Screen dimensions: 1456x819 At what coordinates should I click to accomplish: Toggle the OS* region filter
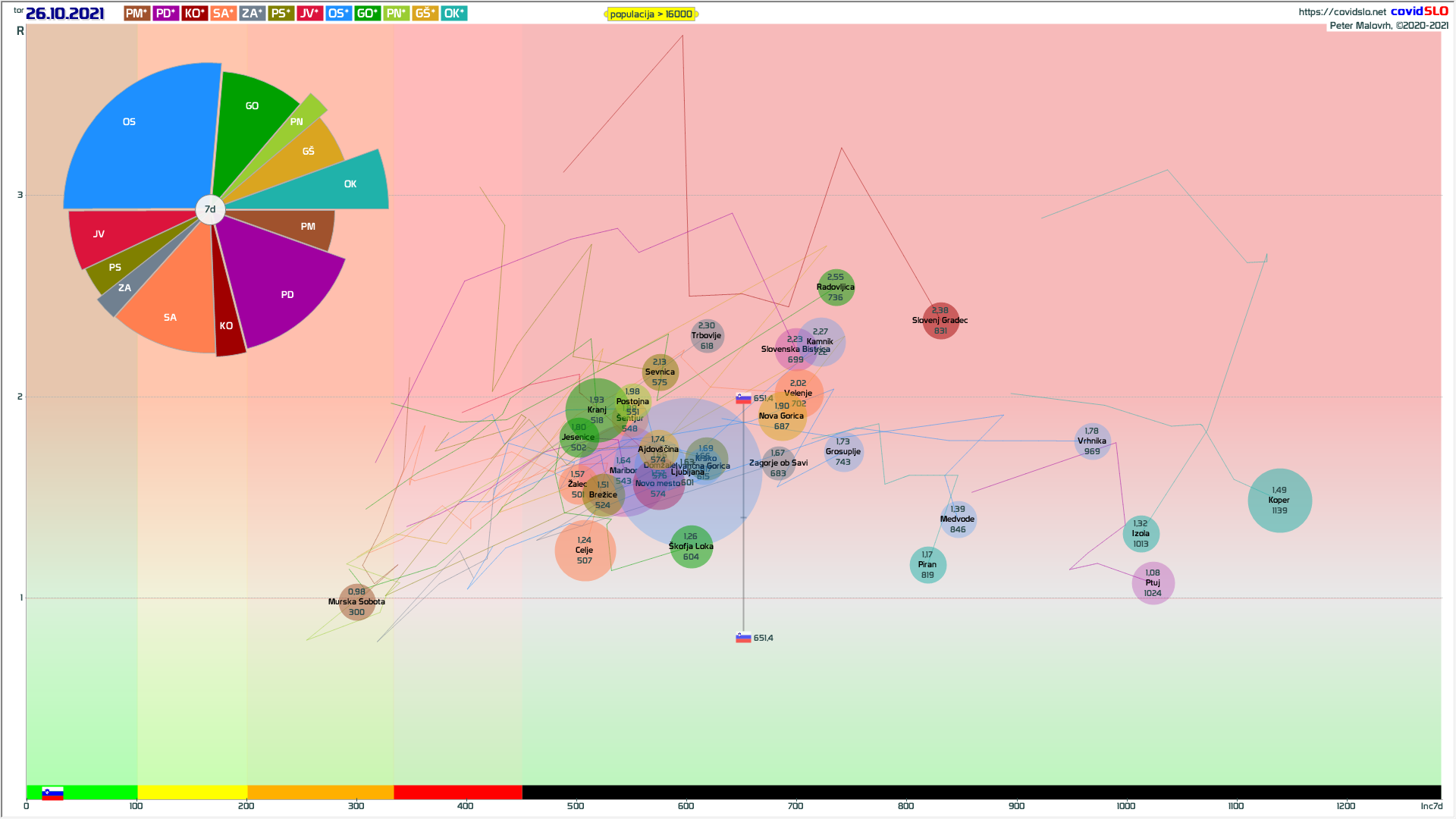[x=338, y=14]
